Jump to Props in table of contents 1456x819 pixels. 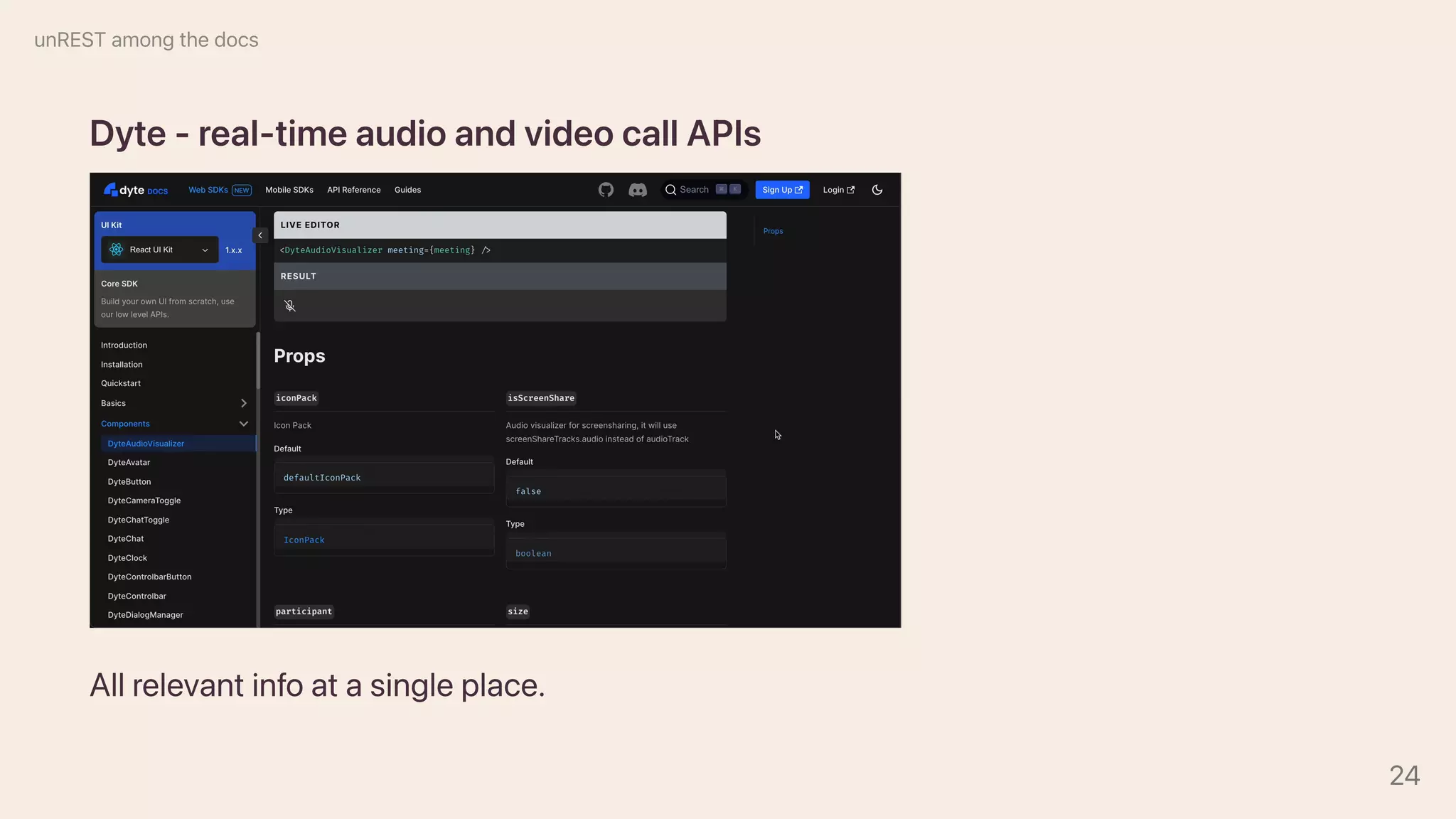773,231
